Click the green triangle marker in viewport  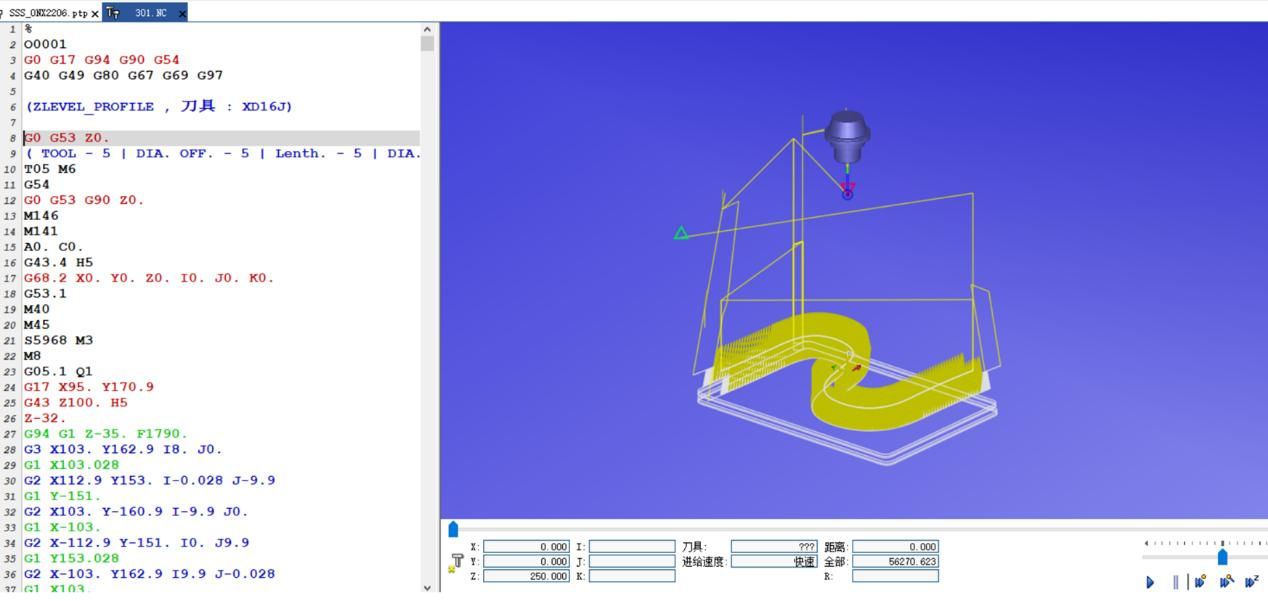tap(681, 234)
